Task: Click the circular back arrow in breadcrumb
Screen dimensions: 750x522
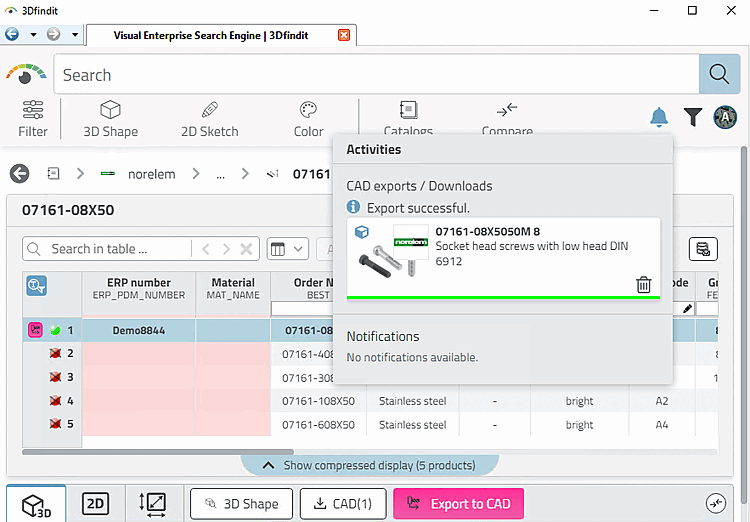Action: (20, 174)
